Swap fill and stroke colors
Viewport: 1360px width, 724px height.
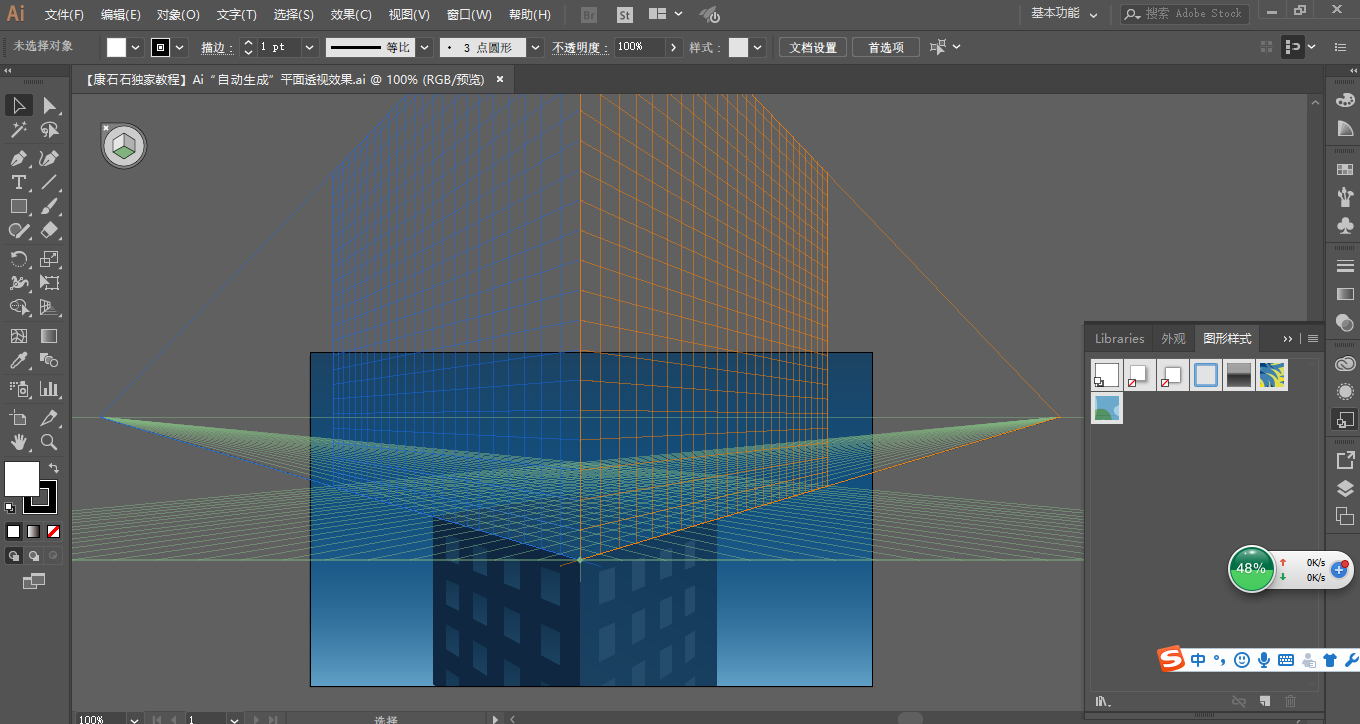pos(54,468)
